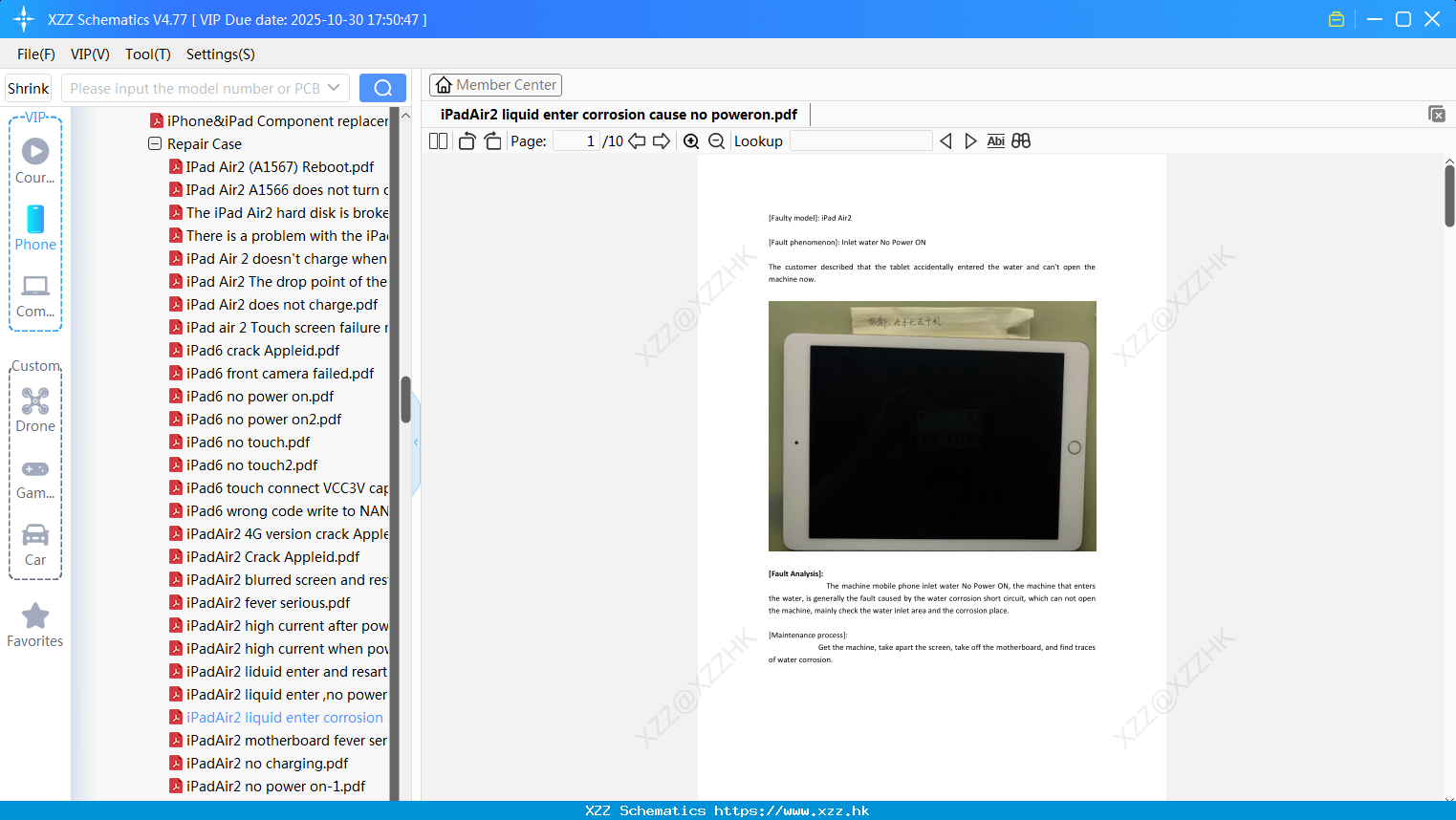Select the Computer category icon

[x=35, y=295]
